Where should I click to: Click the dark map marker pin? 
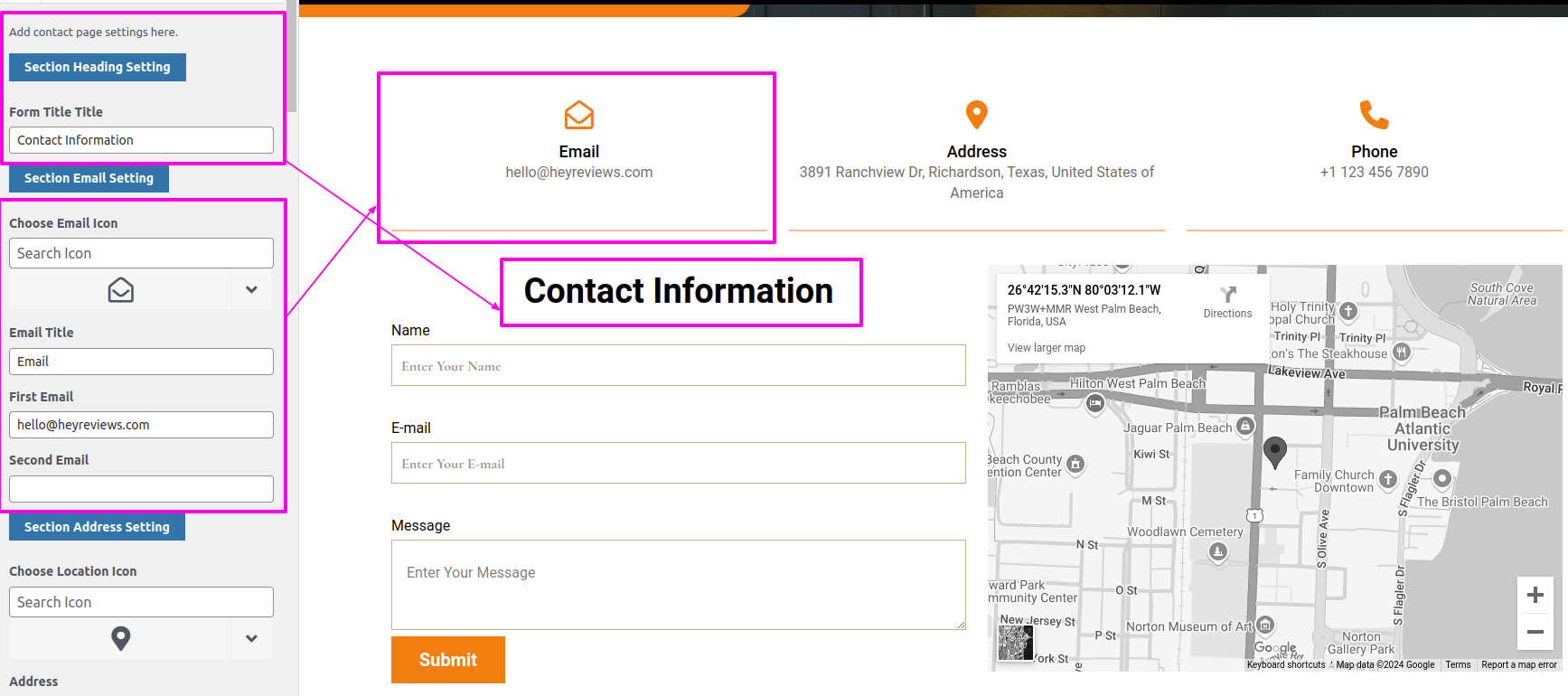coord(1274,451)
